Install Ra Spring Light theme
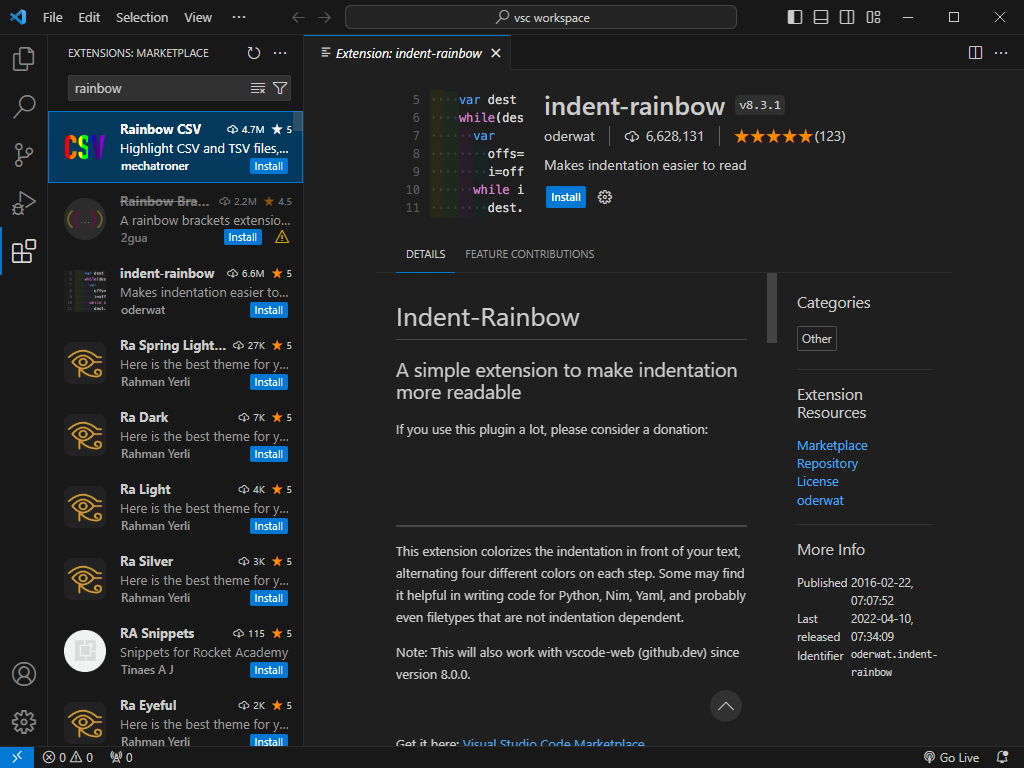Screen dimensions: 1024x768 pos(268,382)
